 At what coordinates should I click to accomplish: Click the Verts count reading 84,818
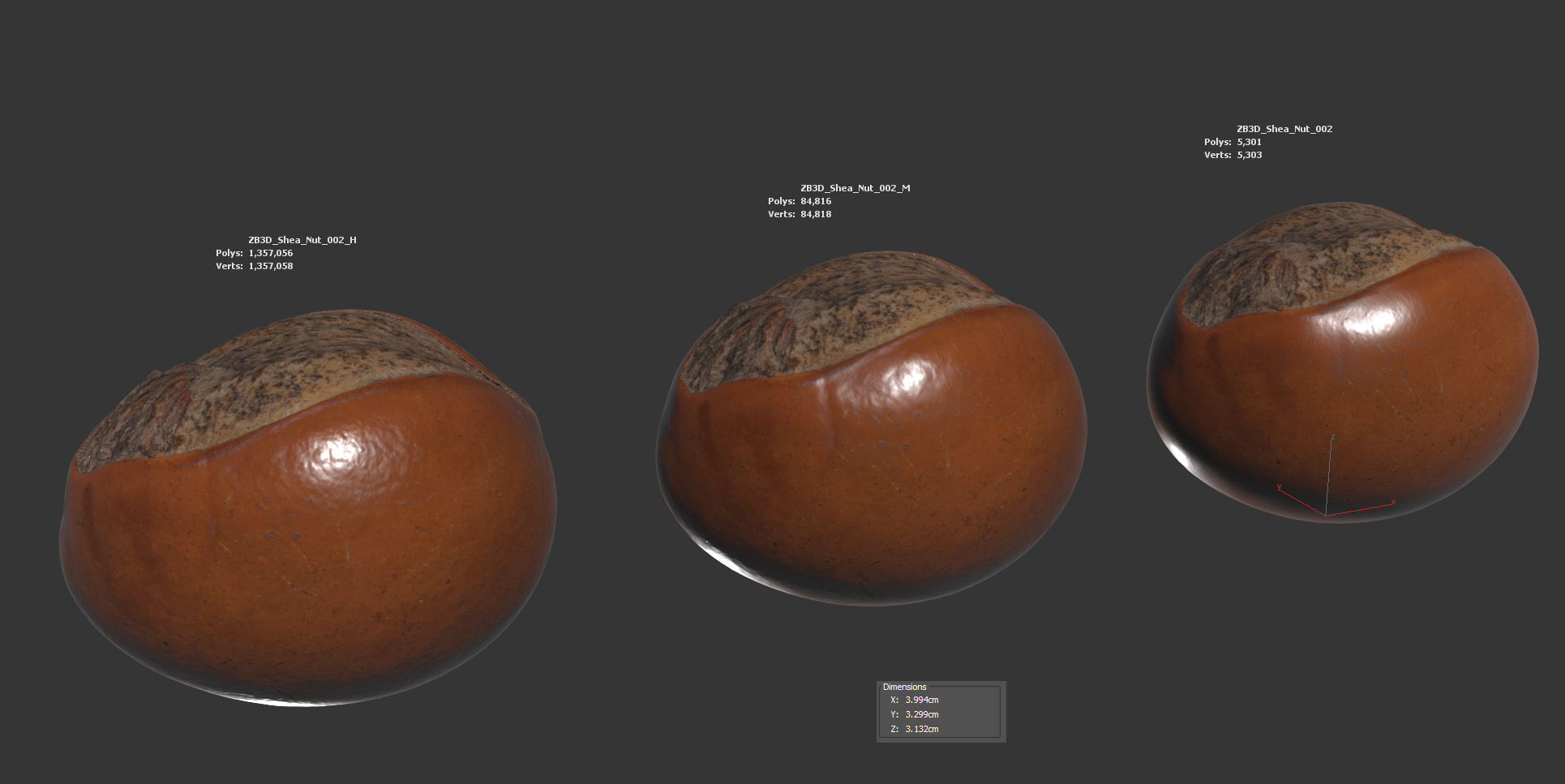click(815, 214)
